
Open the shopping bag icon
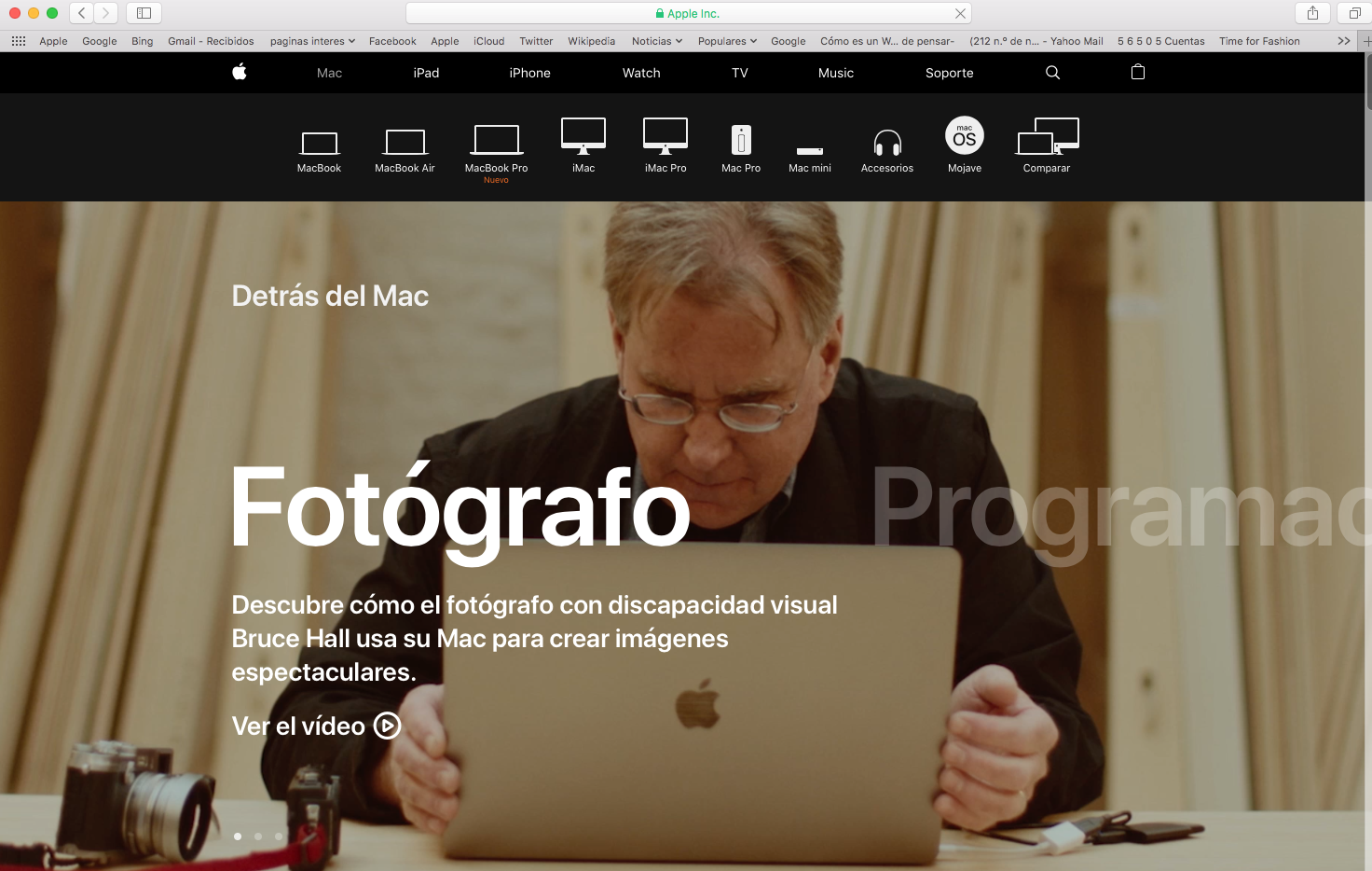pyautogui.click(x=1137, y=72)
